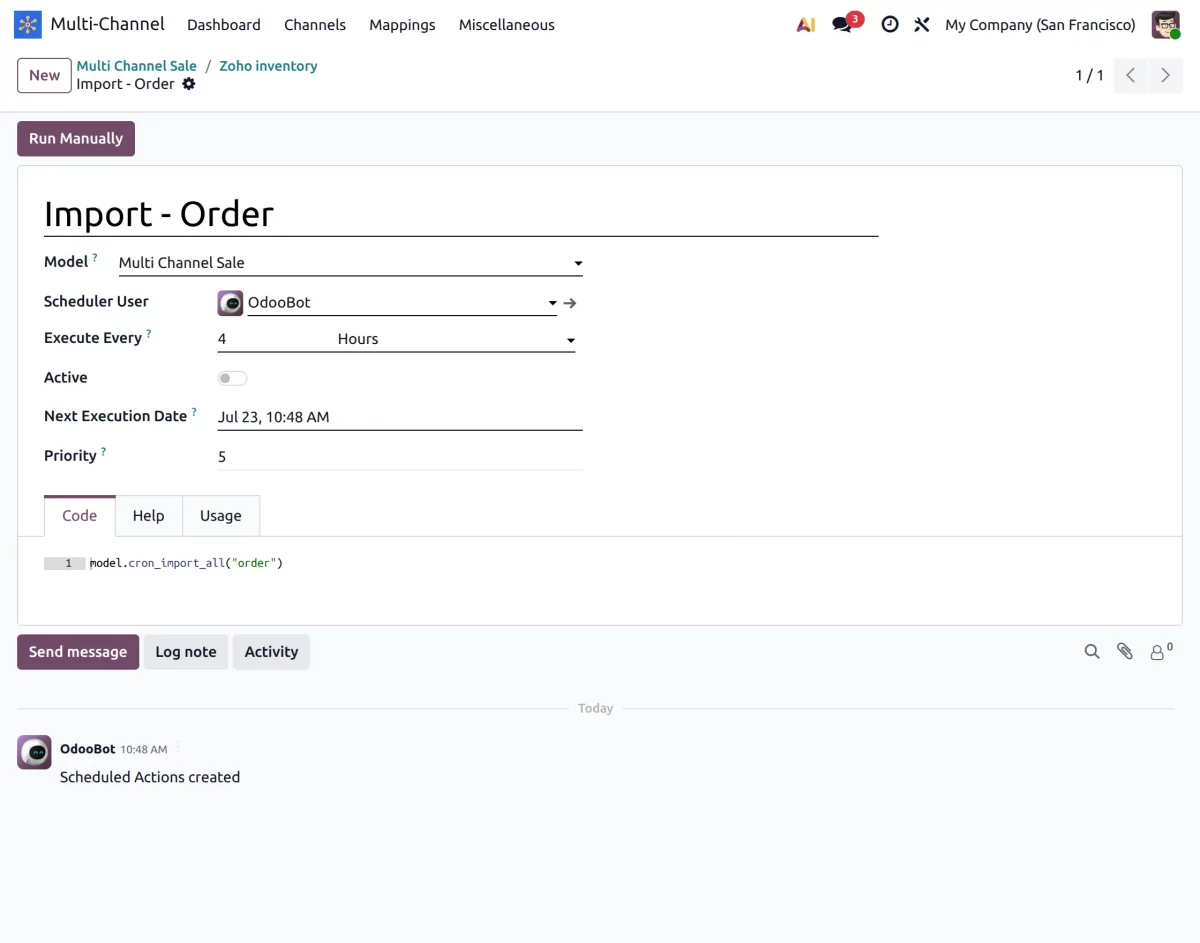
Task: Click the Next Execution Date field
Action: pyautogui.click(x=400, y=417)
